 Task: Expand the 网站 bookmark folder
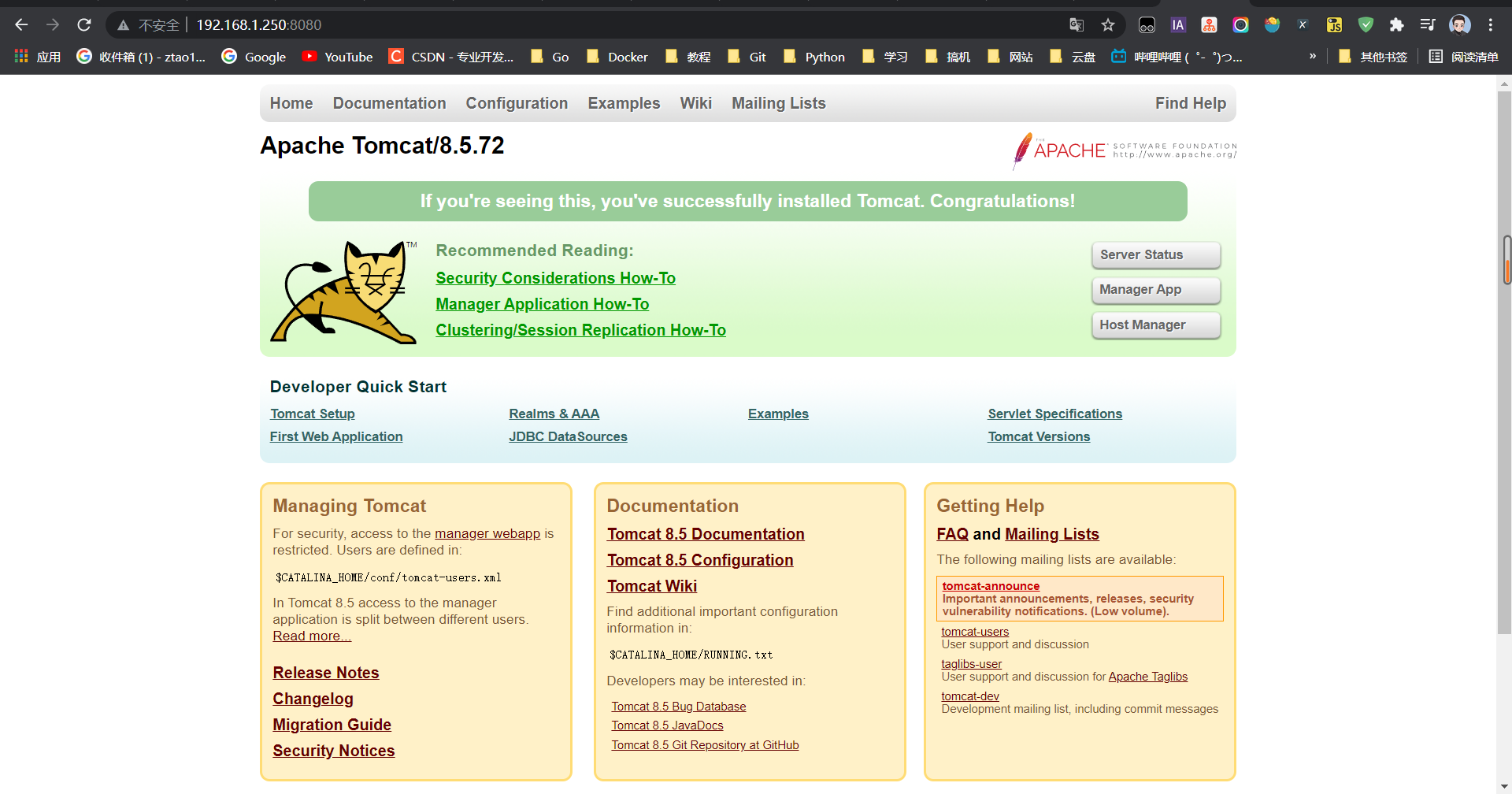click(1010, 57)
